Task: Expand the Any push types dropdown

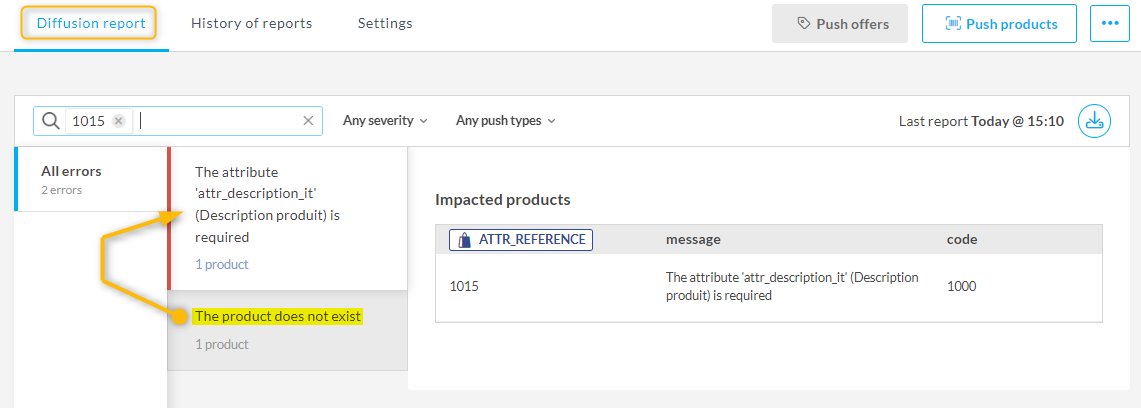Action: pyautogui.click(x=505, y=121)
